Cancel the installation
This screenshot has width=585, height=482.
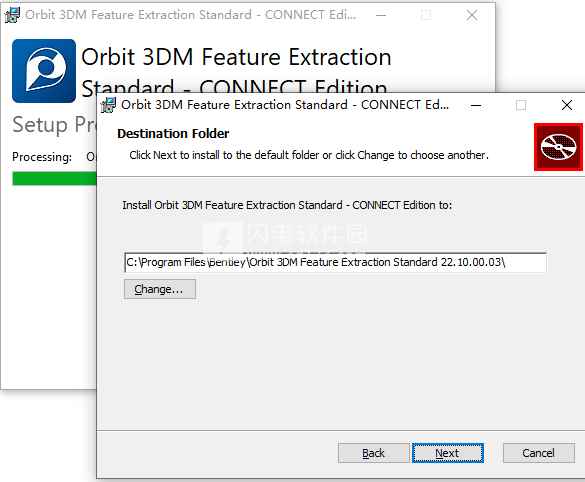[x=538, y=453]
